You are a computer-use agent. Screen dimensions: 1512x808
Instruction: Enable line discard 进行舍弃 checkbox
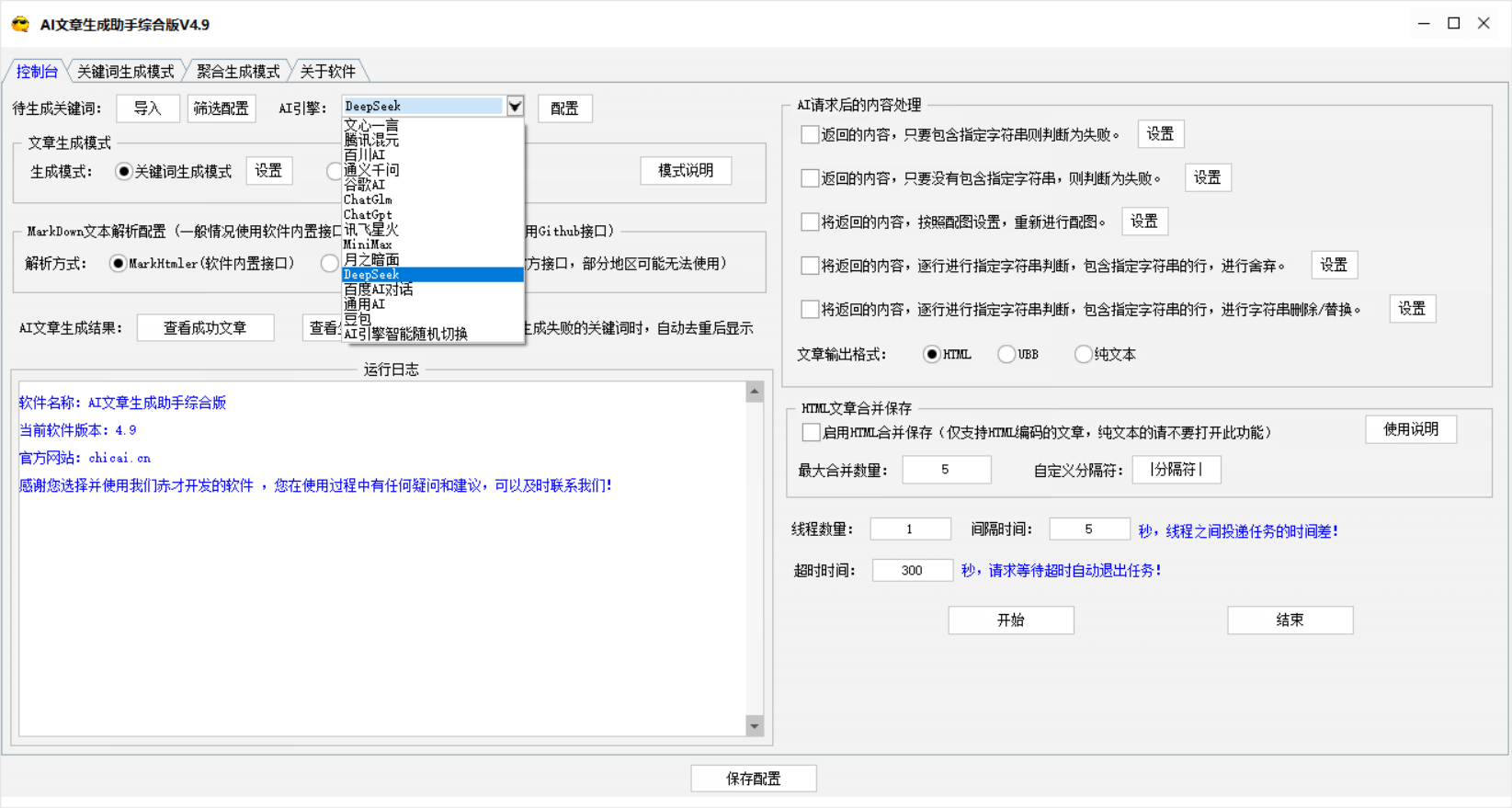tap(810, 266)
